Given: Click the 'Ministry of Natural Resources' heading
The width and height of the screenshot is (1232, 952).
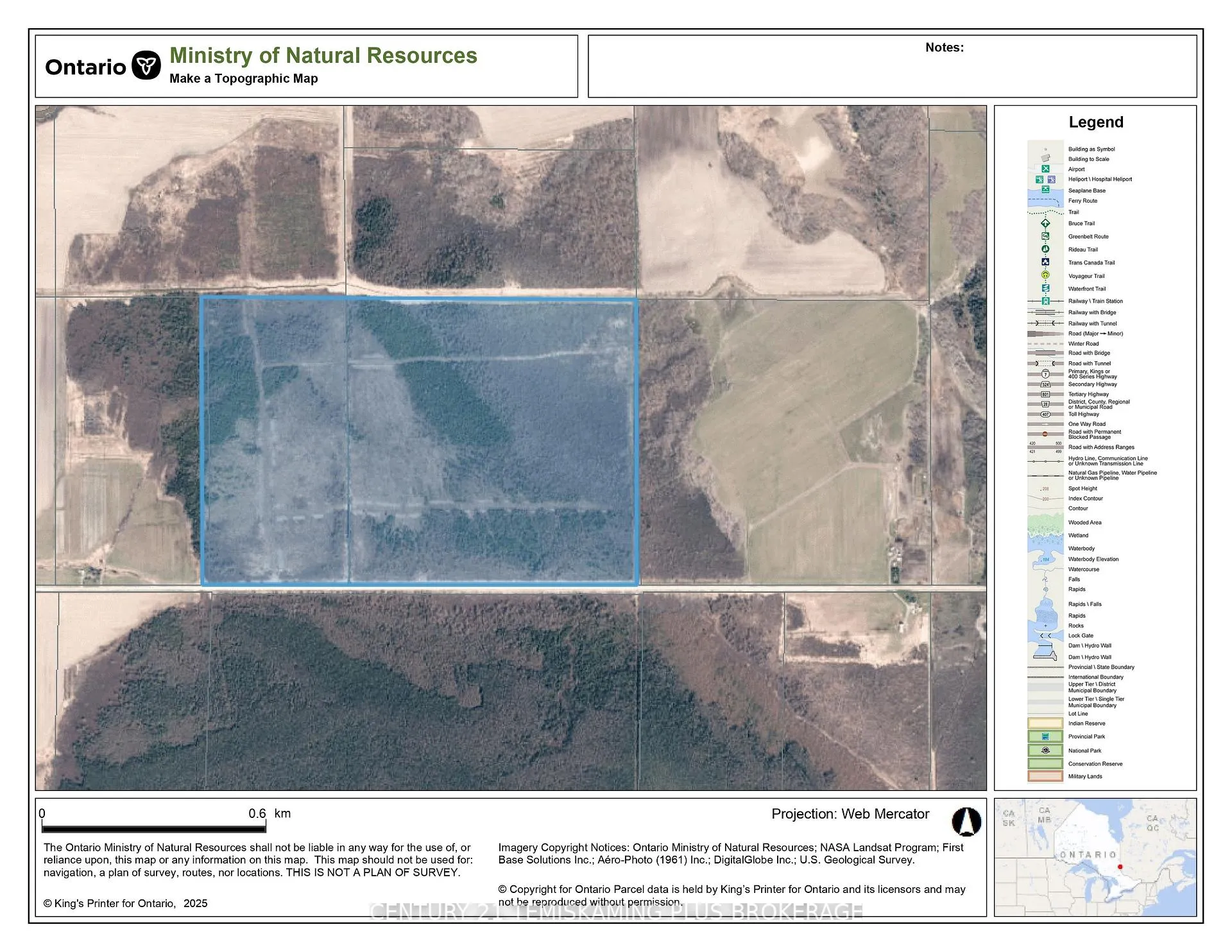Looking at the screenshot, I should 323,55.
